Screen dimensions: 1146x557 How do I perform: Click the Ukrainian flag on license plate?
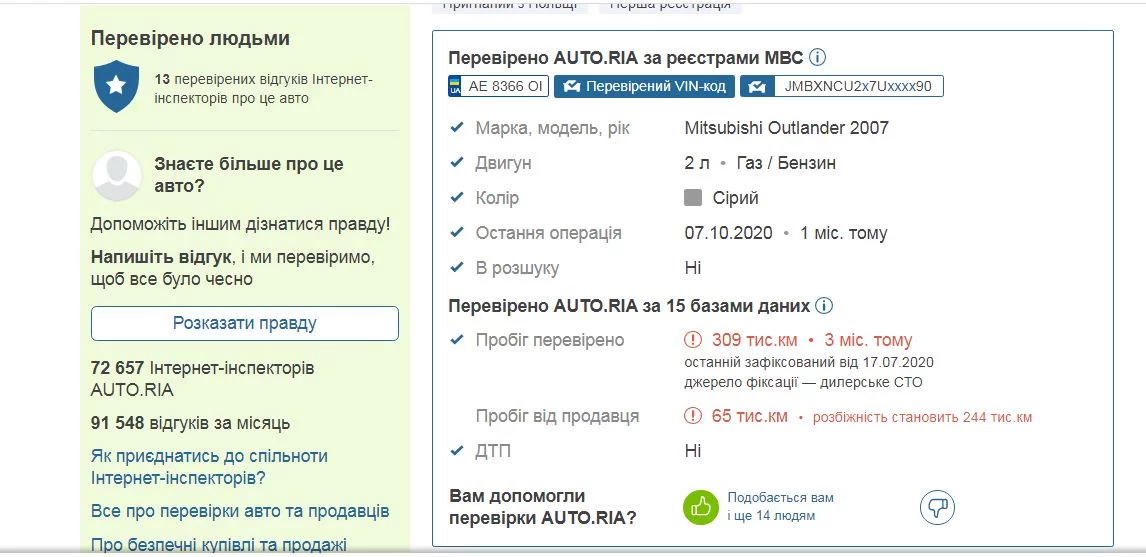(455, 87)
